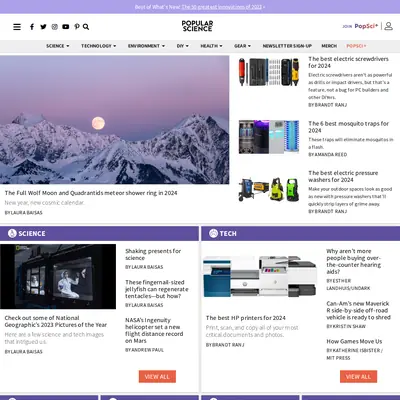Read Can-Am's new Maverick R article

coord(358,310)
